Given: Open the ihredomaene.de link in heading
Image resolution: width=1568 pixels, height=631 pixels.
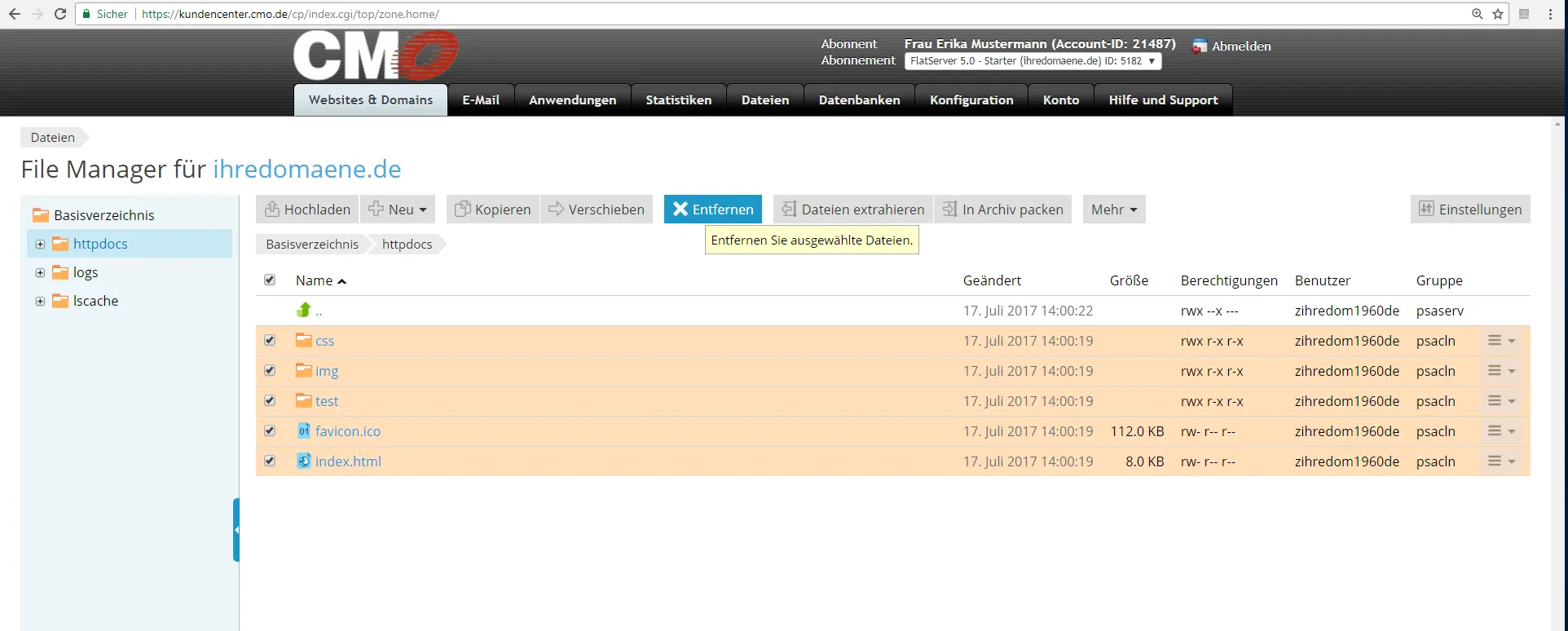Looking at the screenshot, I should (x=307, y=169).
